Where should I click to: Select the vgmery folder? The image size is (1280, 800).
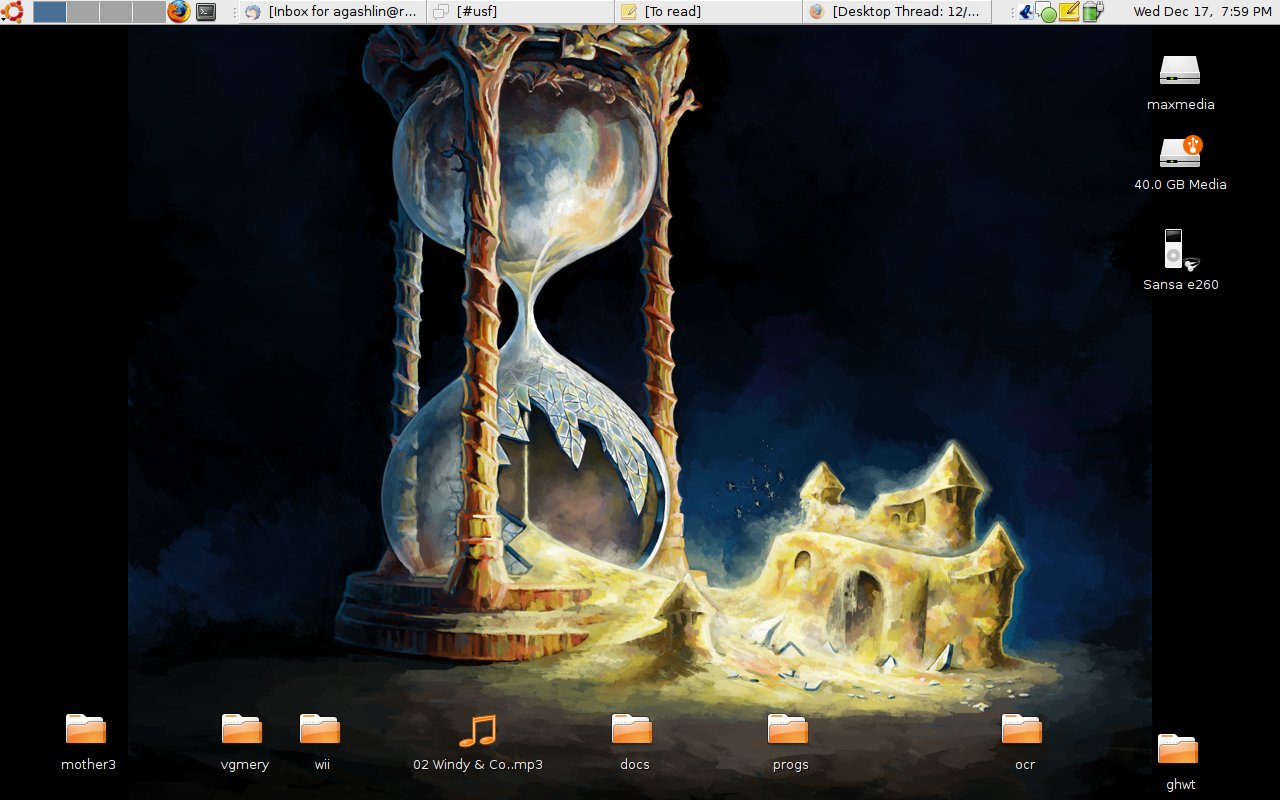coord(244,742)
